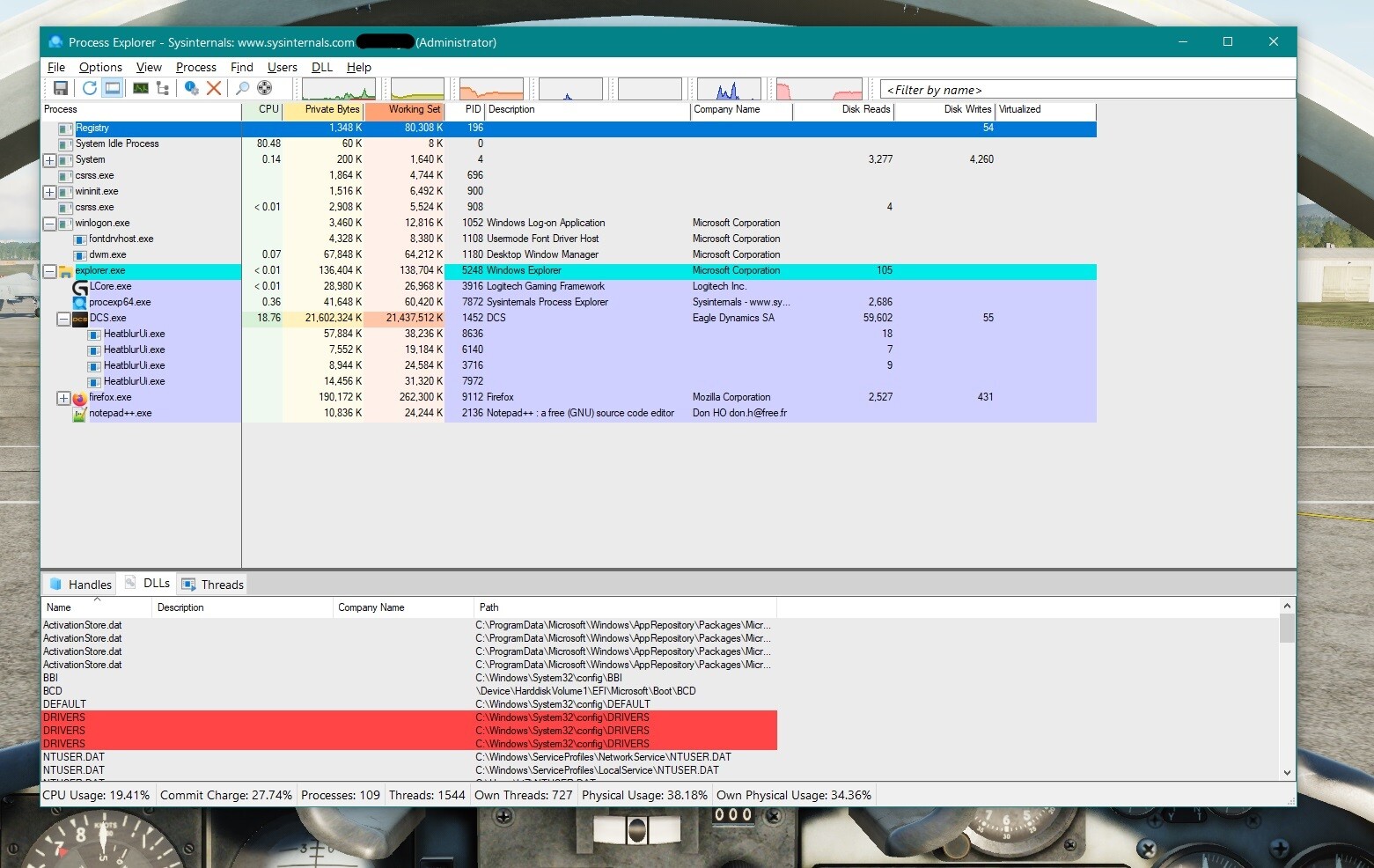Image resolution: width=1374 pixels, height=868 pixels.
Task: Click the yellow commit history mini graph
Action: point(417,89)
